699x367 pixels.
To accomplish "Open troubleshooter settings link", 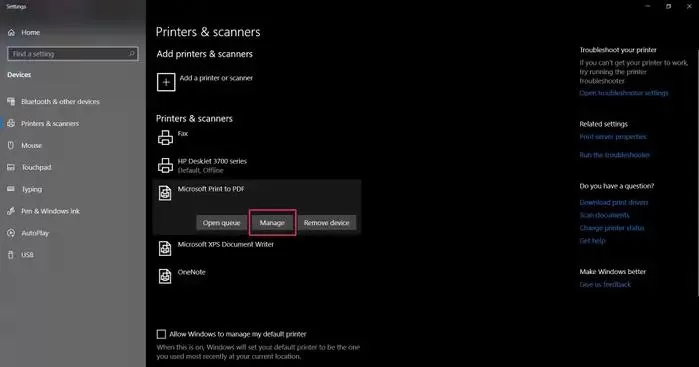I will pyautogui.click(x=624, y=93).
